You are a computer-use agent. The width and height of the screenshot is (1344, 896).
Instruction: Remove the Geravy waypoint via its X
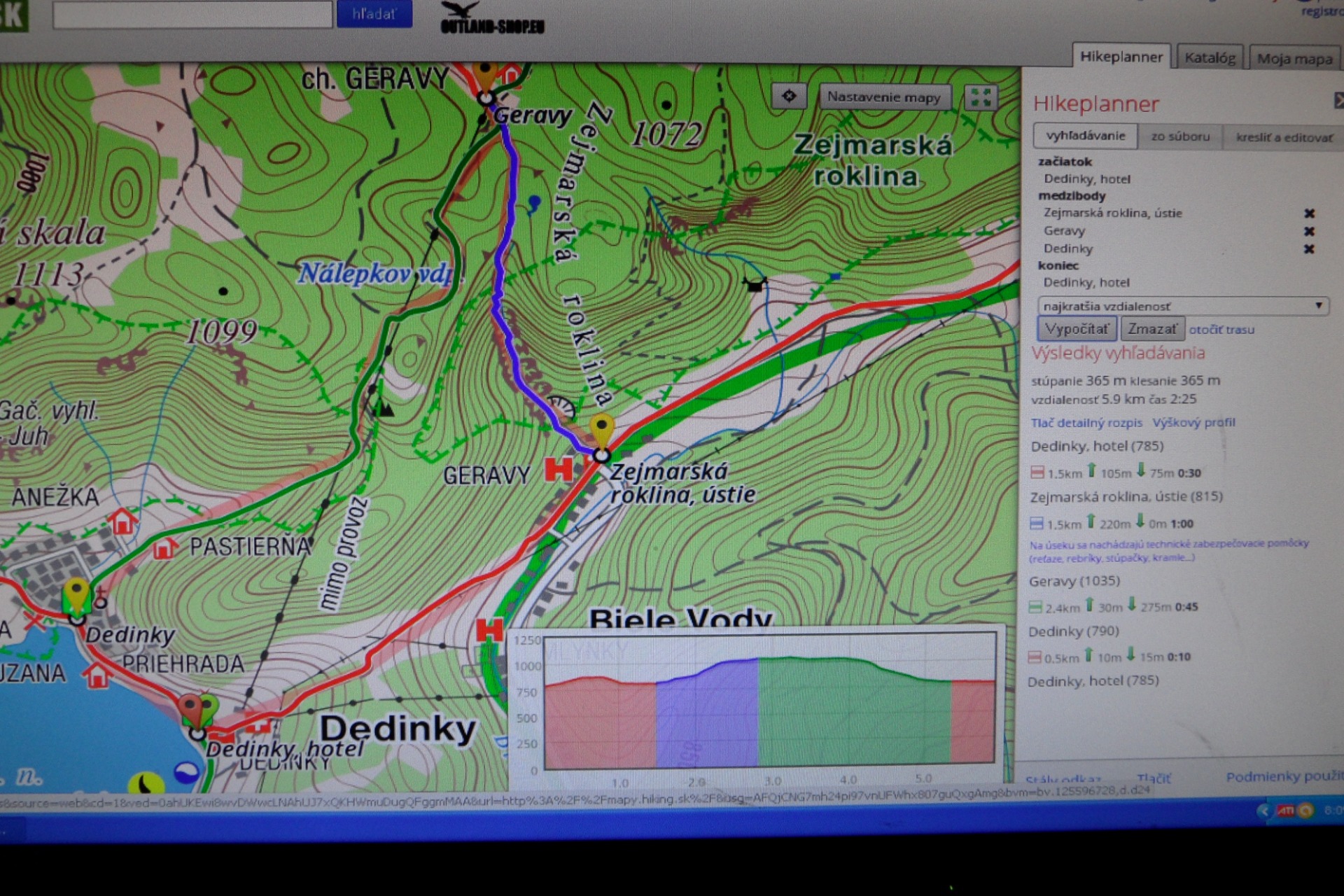pos(1309,231)
